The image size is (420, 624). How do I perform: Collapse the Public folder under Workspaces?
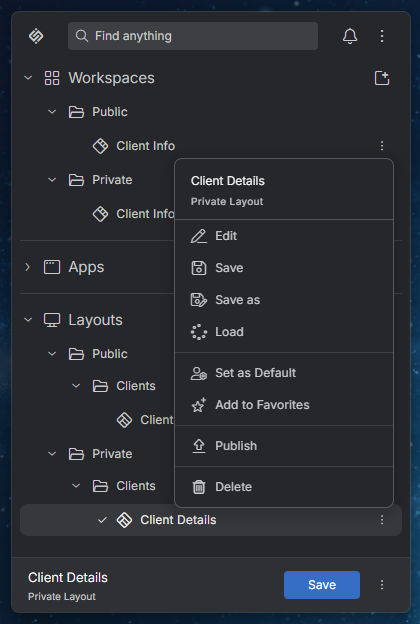coord(52,112)
